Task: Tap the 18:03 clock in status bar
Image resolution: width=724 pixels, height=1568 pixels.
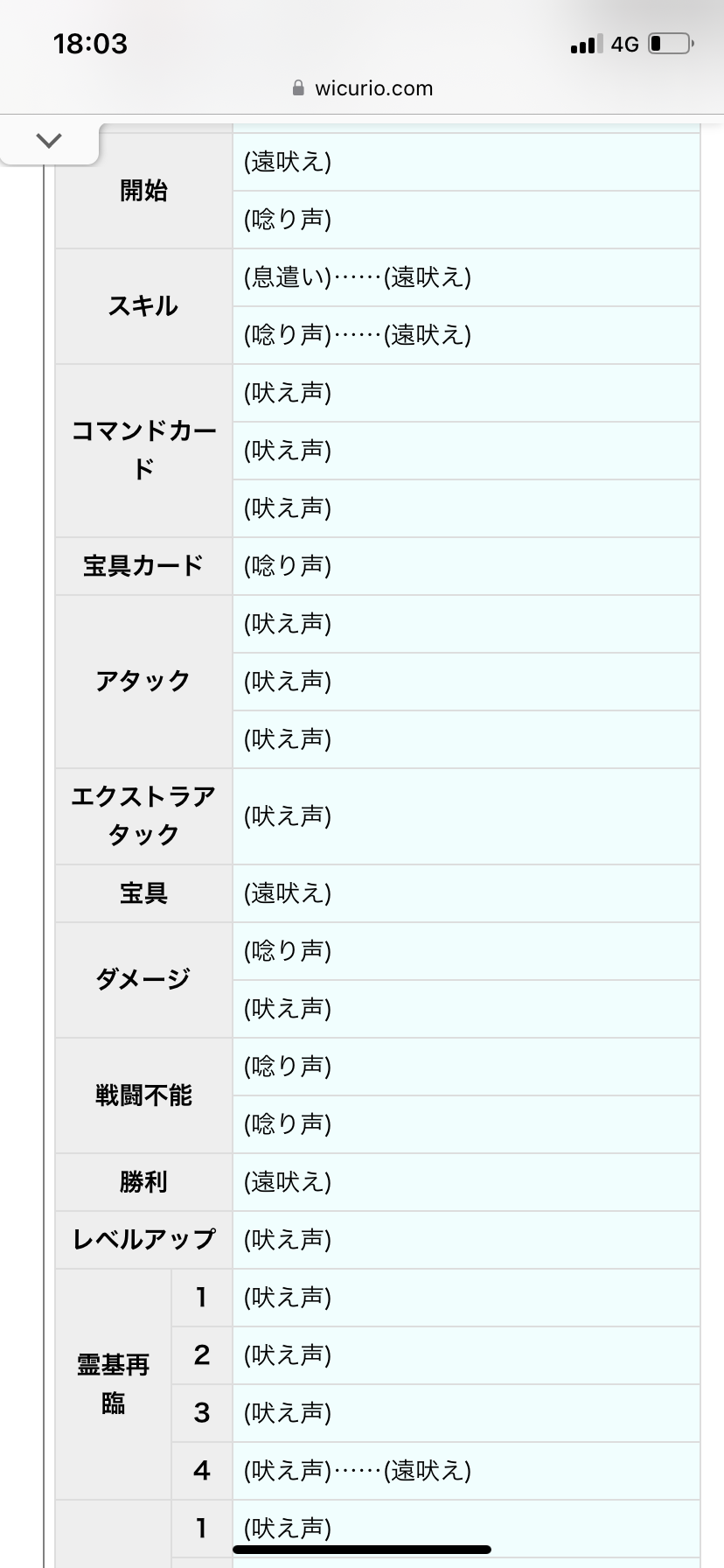Action: click(x=90, y=44)
